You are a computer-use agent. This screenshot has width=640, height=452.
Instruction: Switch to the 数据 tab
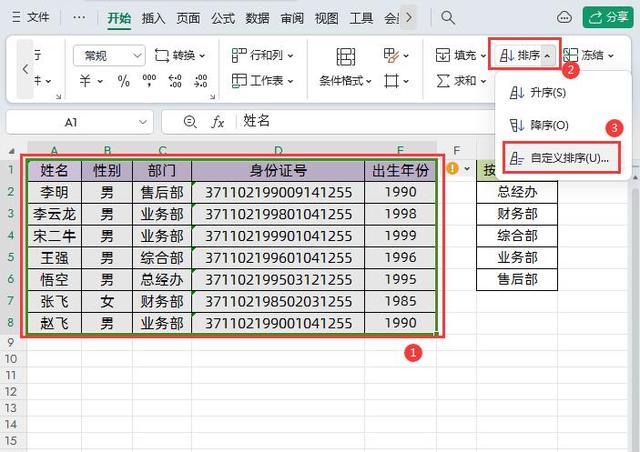[257, 18]
